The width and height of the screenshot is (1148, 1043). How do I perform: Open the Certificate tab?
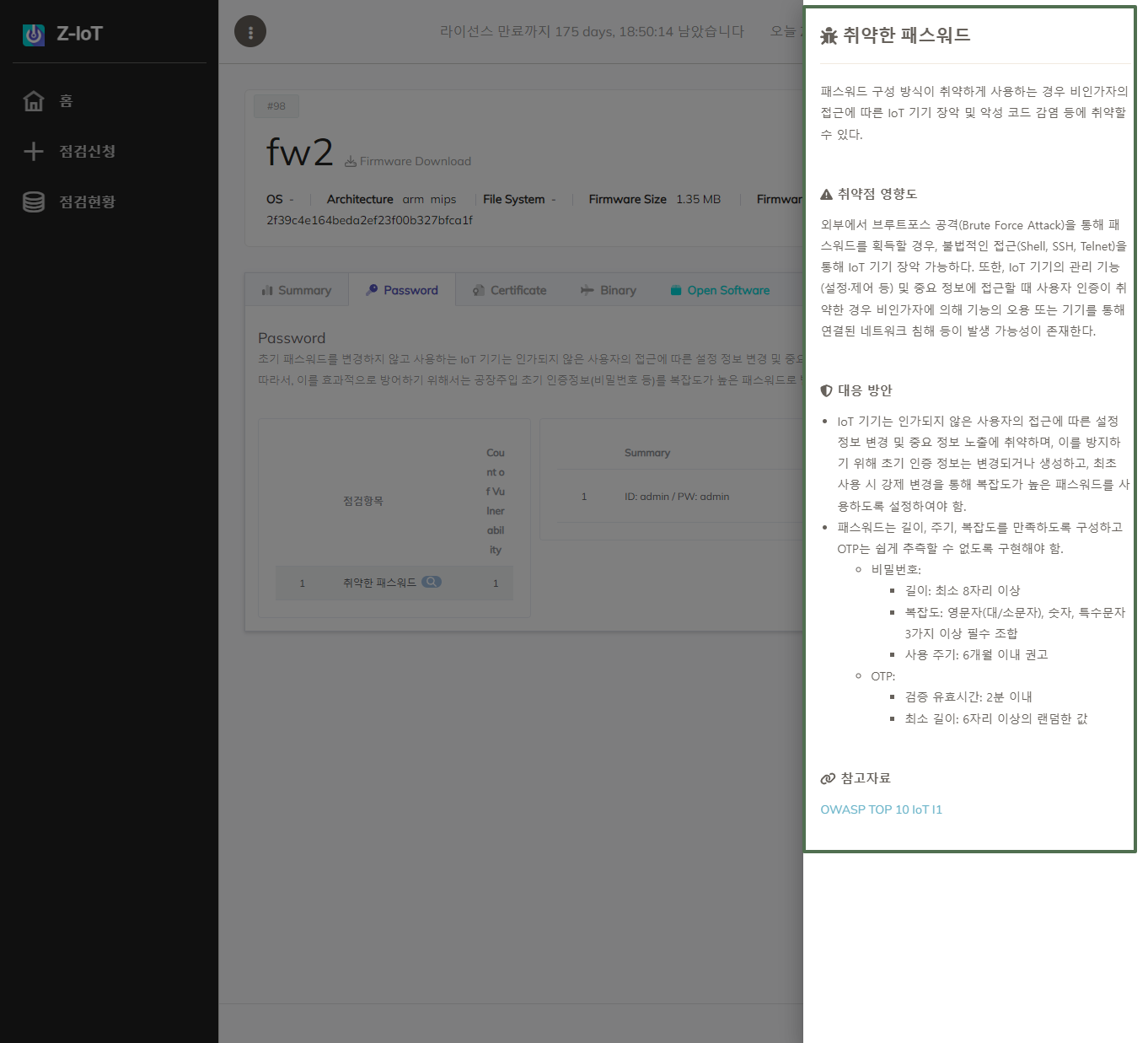pyautogui.click(x=510, y=290)
